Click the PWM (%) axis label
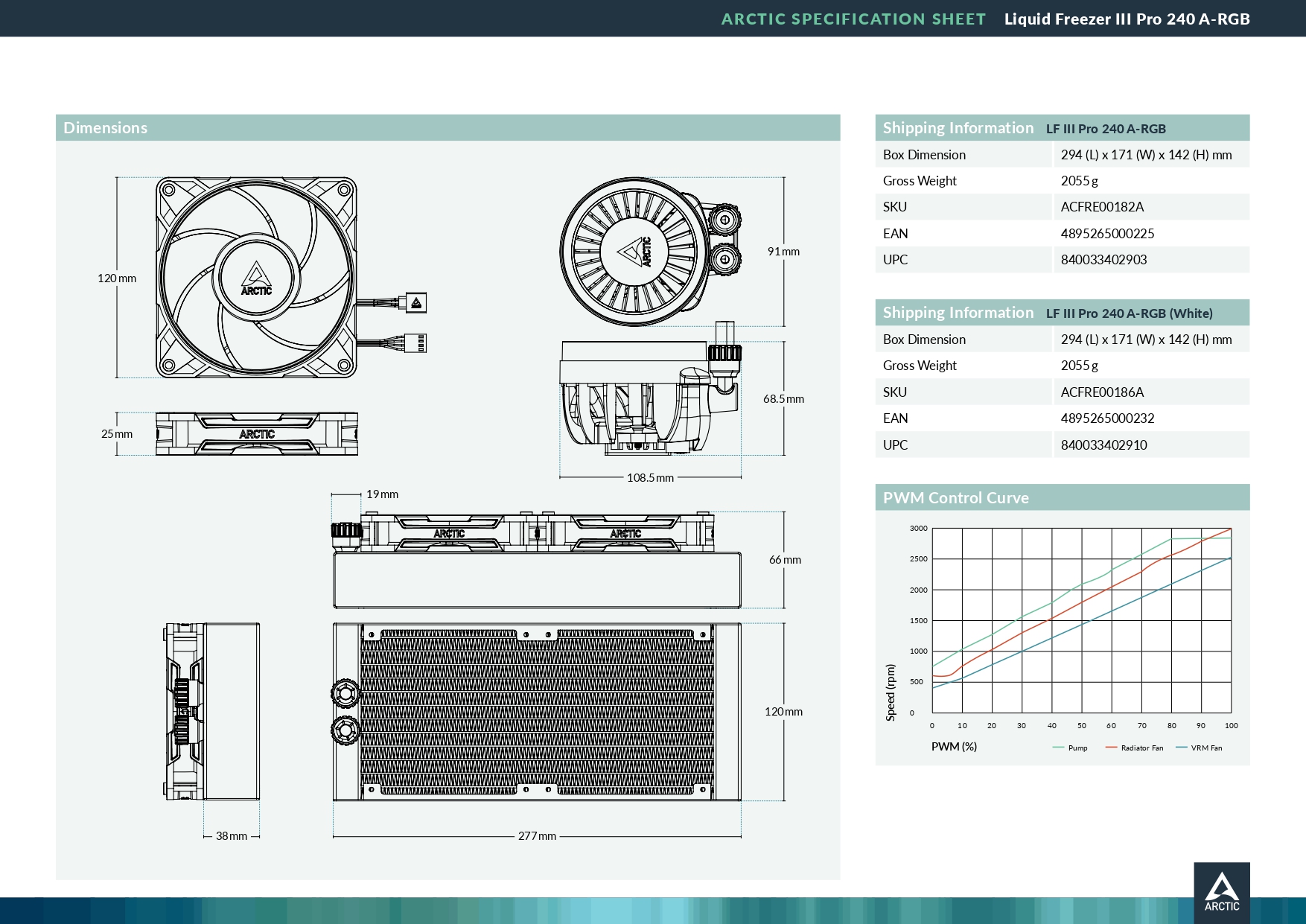The image size is (1306, 924). pyautogui.click(x=954, y=747)
